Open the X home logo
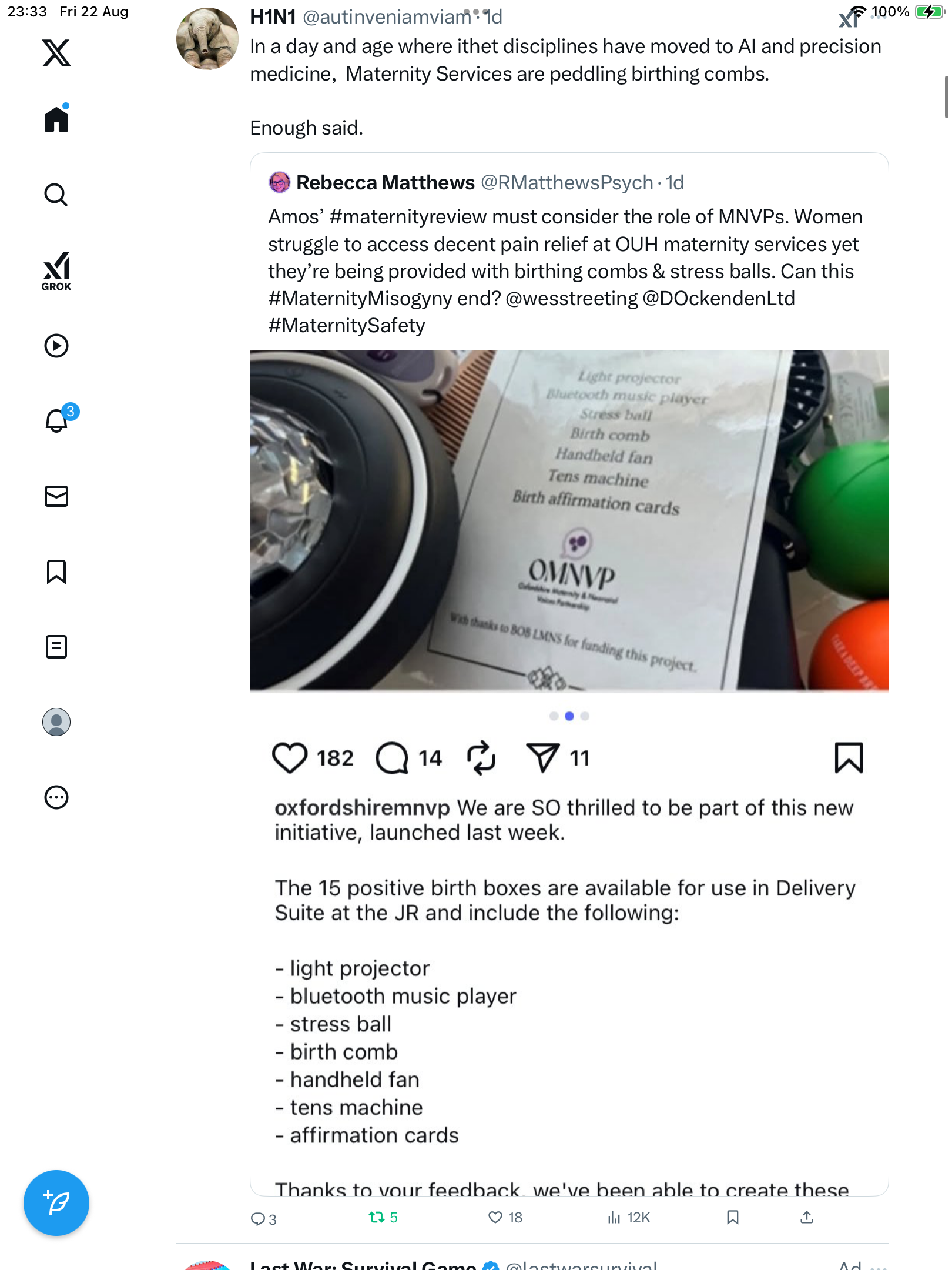Viewport: 952px width, 1270px height. pyautogui.click(x=56, y=53)
